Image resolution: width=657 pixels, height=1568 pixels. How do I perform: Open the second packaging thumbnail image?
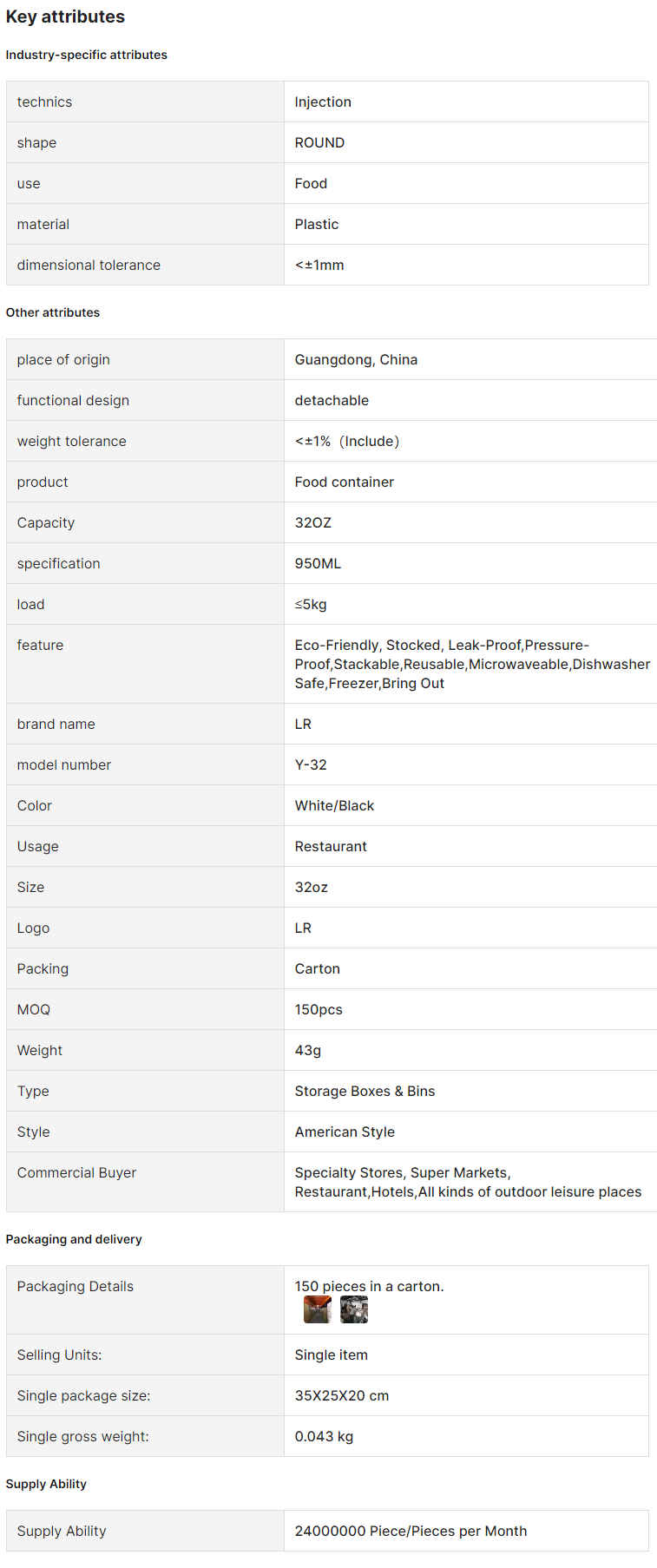[354, 1309]
